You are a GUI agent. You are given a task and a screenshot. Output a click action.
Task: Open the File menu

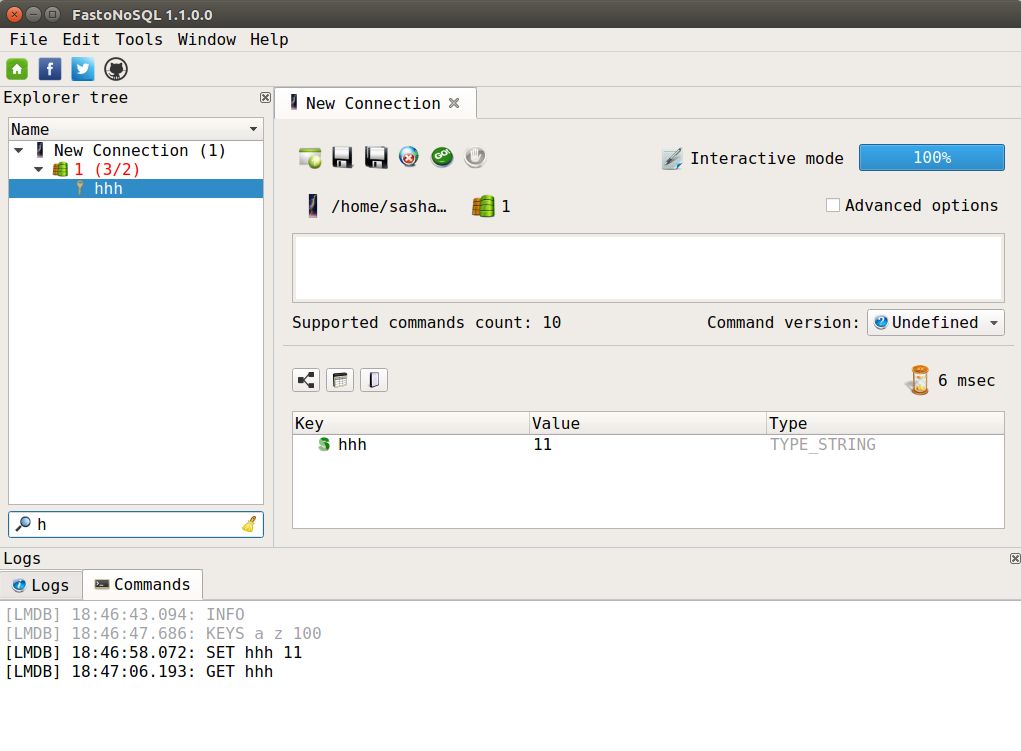(29, 40)
